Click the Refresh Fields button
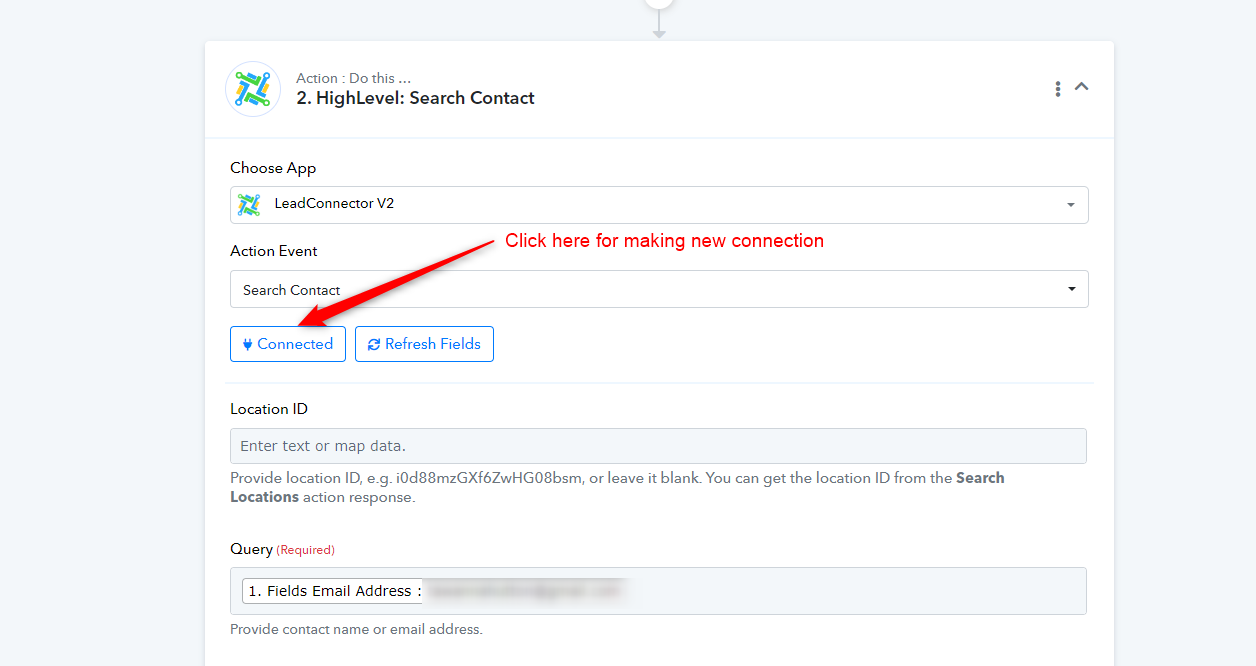1256x666 pixels. click(424, 344)
